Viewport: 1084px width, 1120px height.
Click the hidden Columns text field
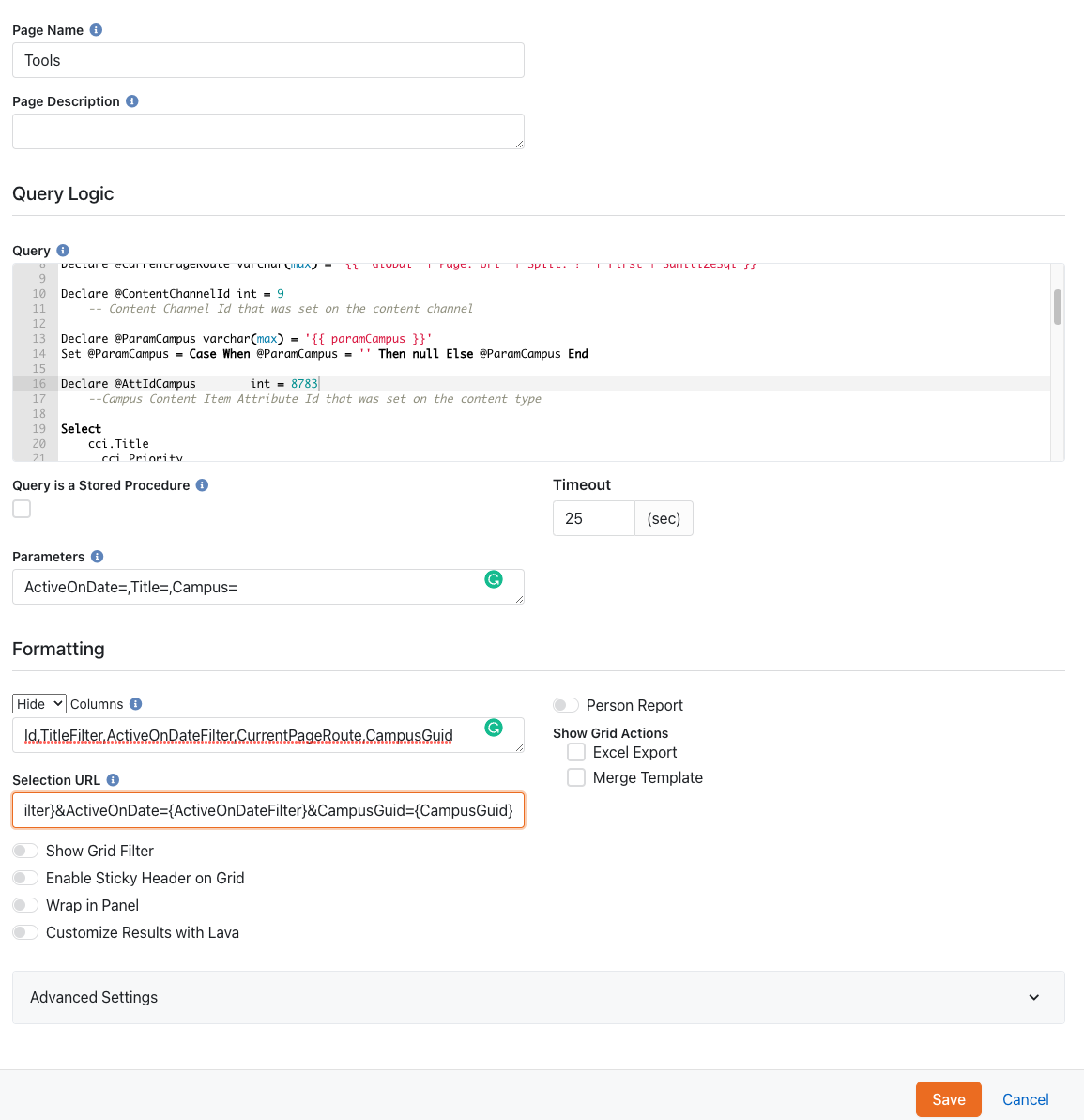268,736
